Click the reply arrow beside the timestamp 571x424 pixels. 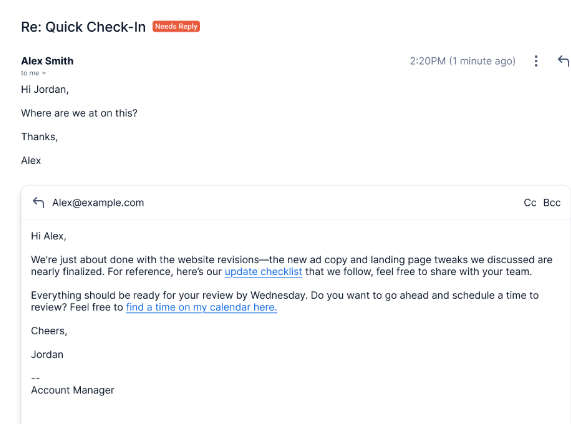pyautogui.click(x=563, y=61)
